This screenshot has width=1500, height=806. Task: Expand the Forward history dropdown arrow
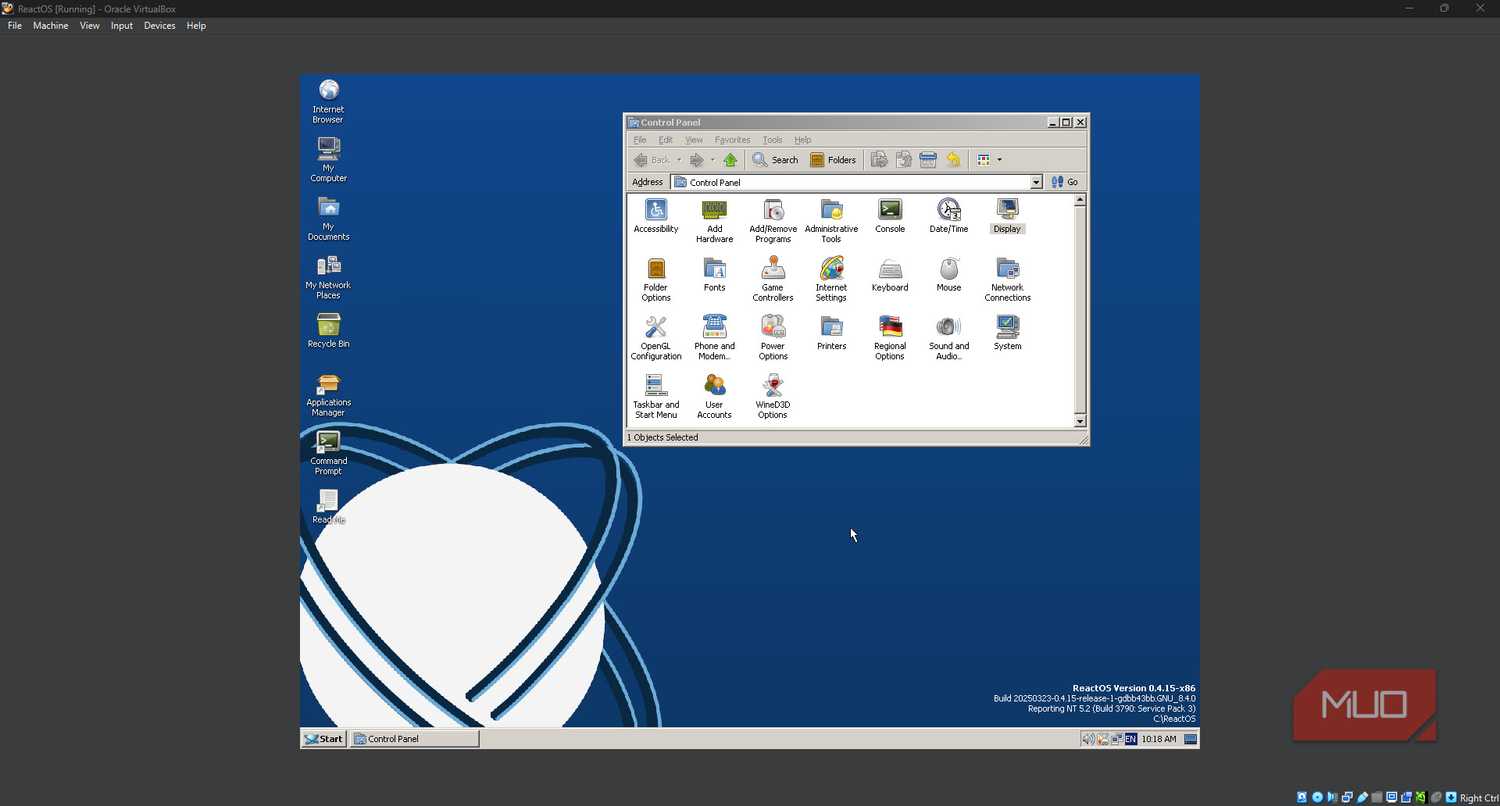712,160
